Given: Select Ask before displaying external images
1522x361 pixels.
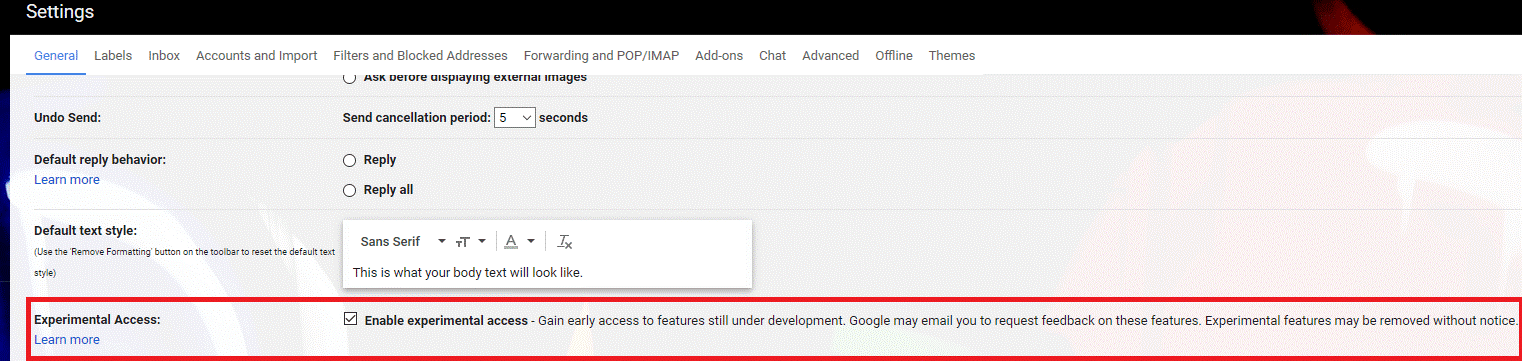Looking at the screenshot, I should pyautogui.click(x=350, y=77).
